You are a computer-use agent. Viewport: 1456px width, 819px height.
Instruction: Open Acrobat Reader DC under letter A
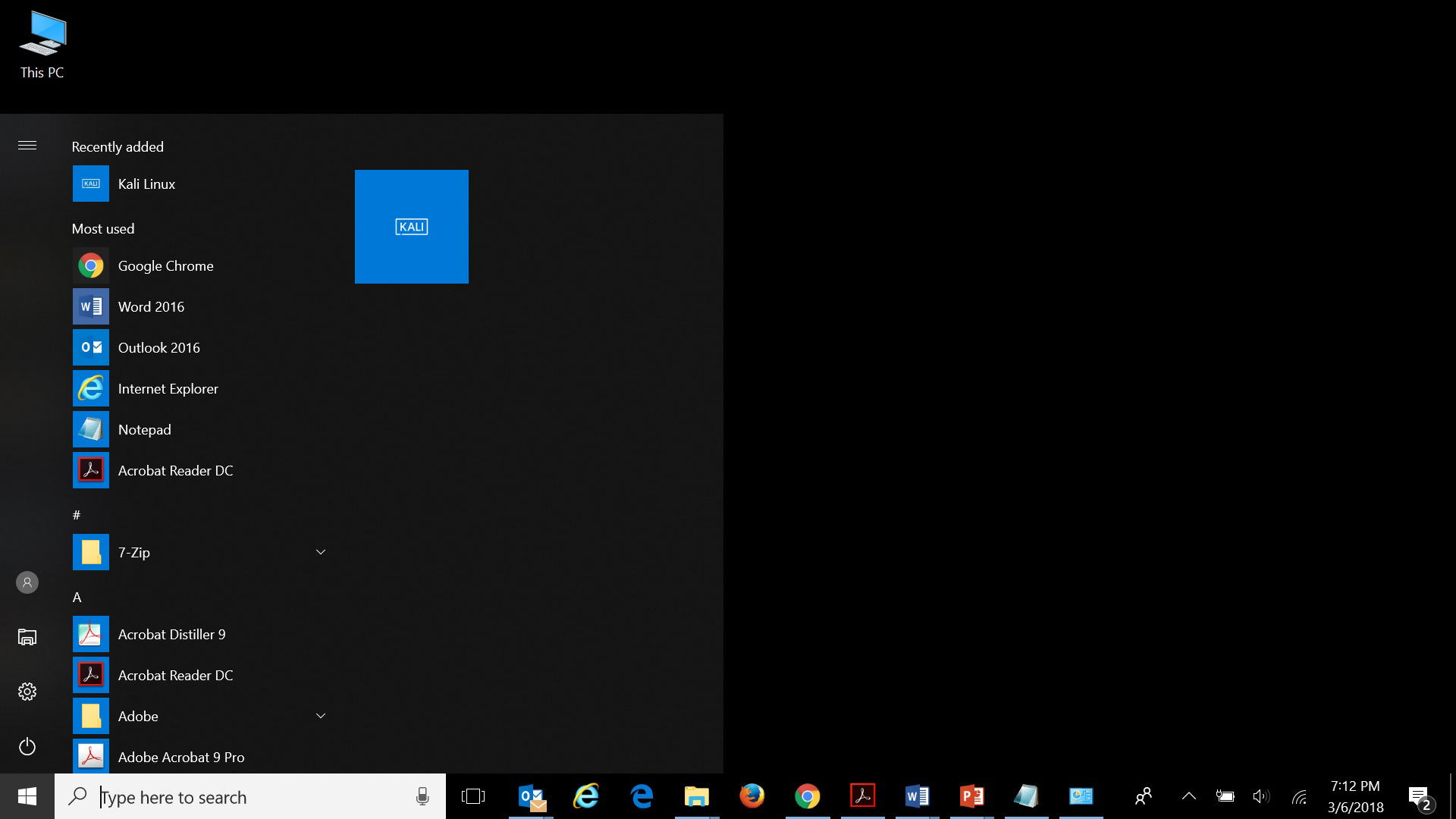tap(201, 675)
